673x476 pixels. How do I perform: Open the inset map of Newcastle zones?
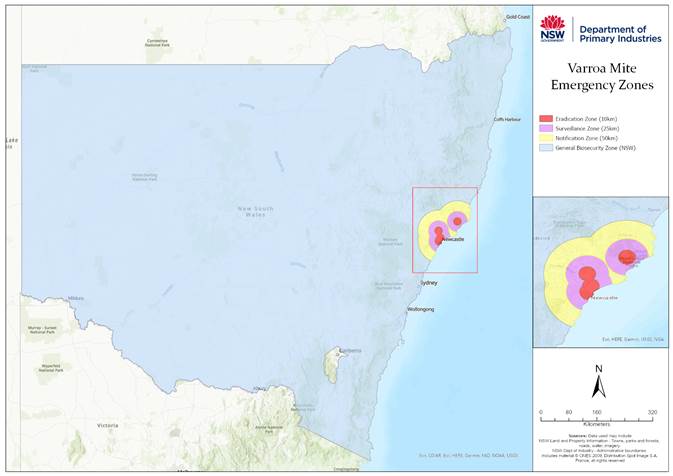pyautogui.click(x=597, y=270)
